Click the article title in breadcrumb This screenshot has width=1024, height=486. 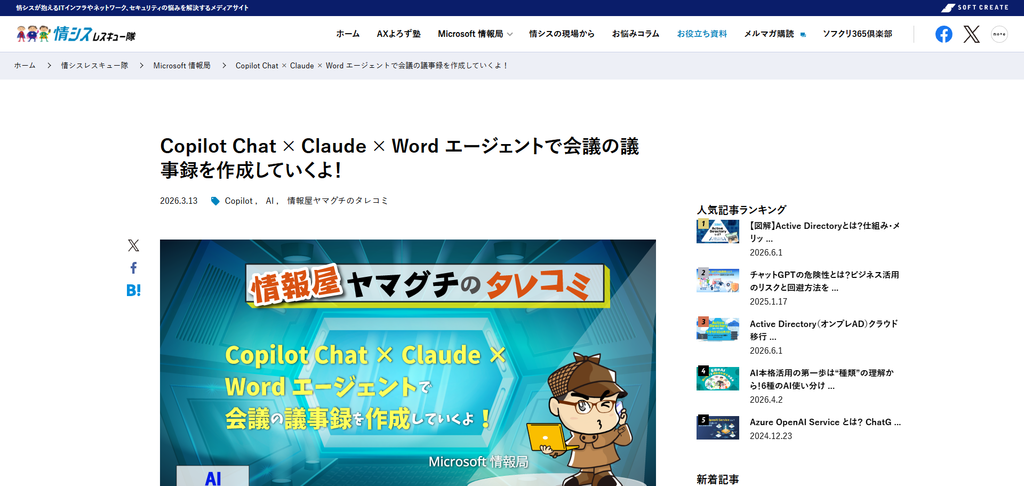coord(372,66)
